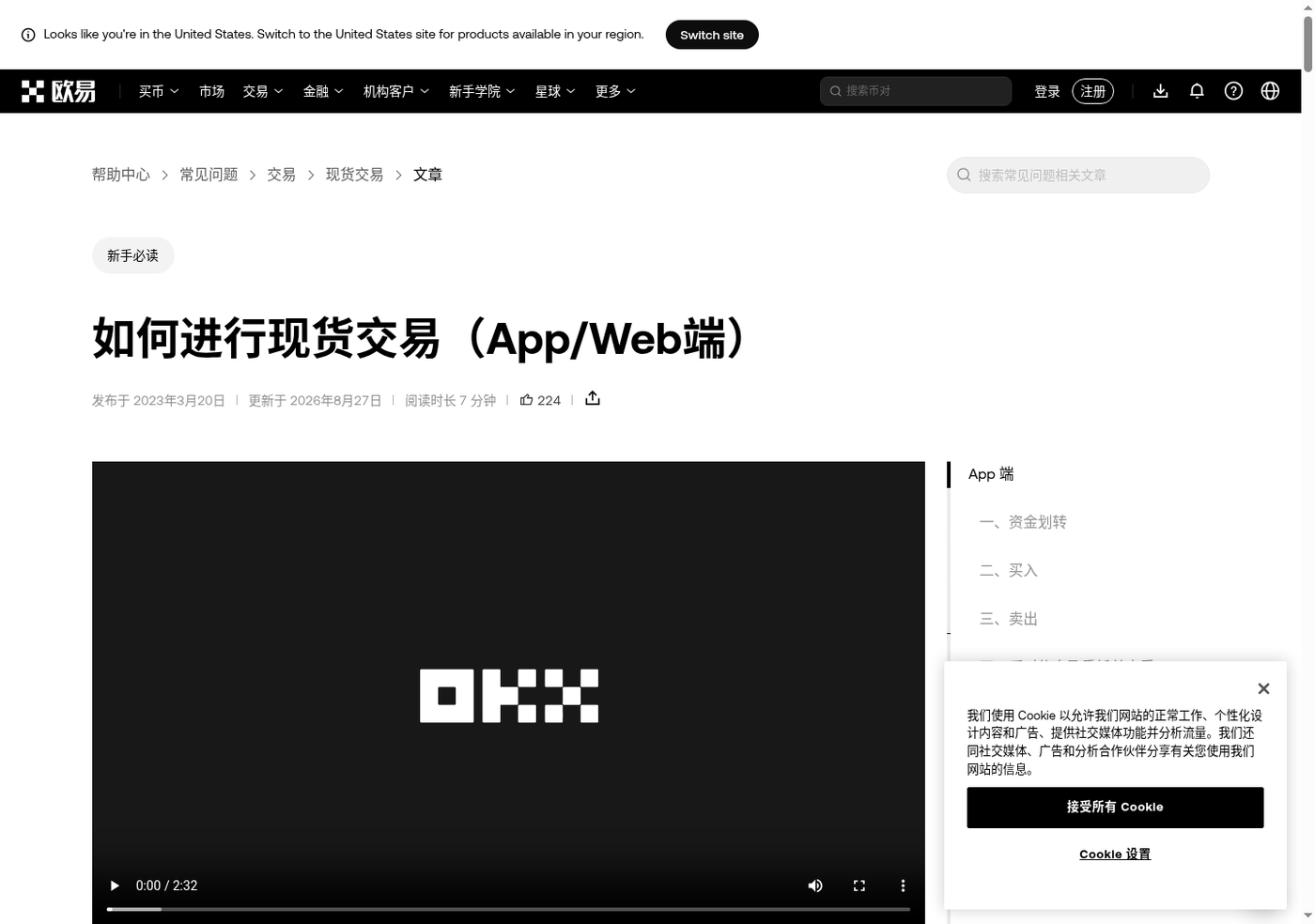Image resolution: width=1315 pixels, height=924 pixels.
Task: Go to 交易 breadcrumb link
Action: [281, 175]
